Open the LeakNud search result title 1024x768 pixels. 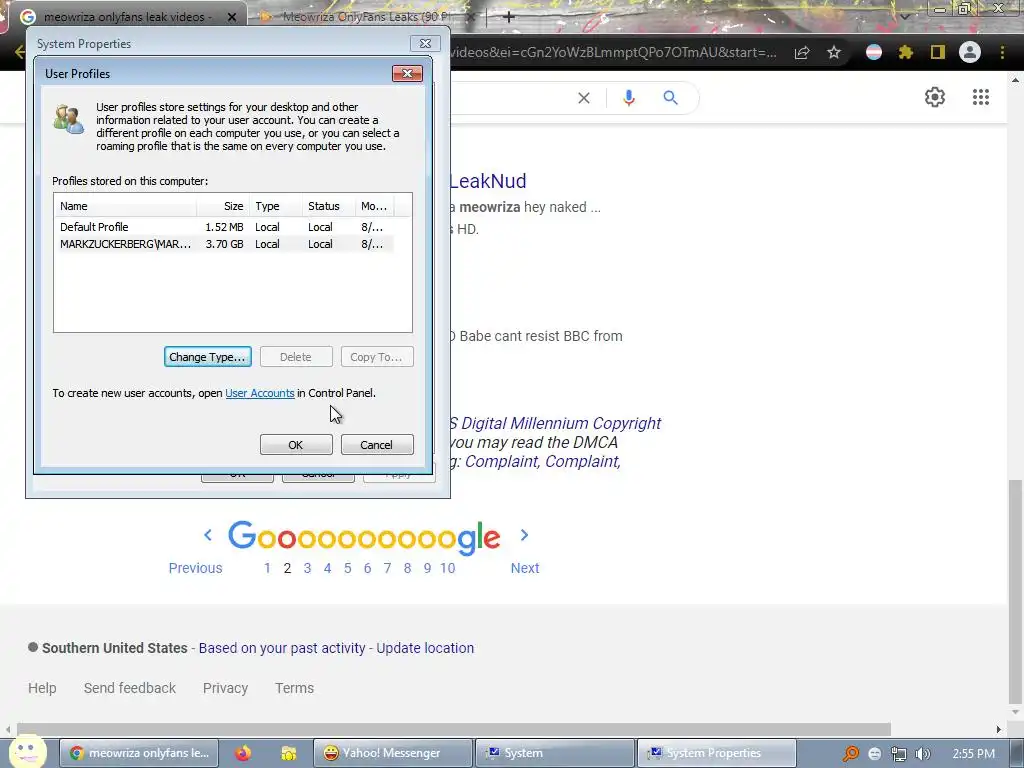[488, 181]
